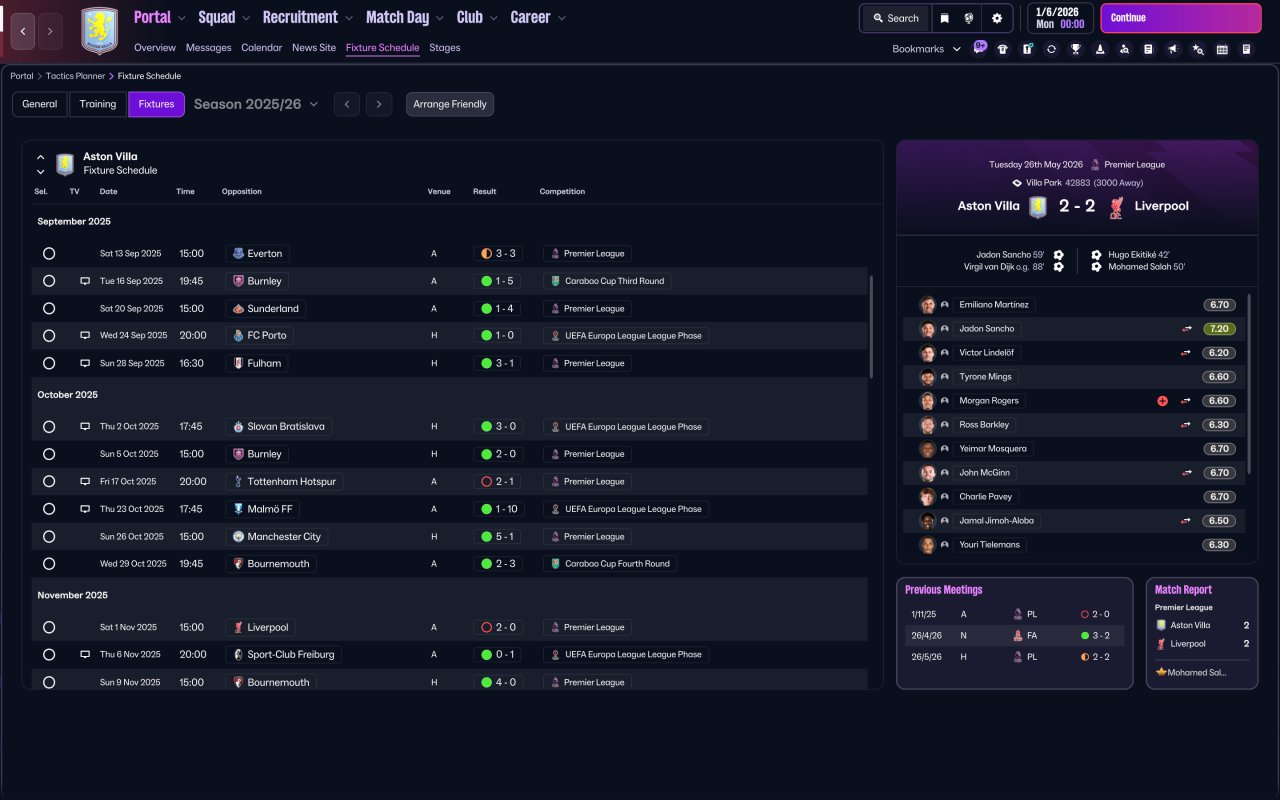The height and width of the screenshot is (800, 1280).
Task: Open the Tactics Planner breadcrumb link
Action: pyautogui.click(x=75, y=76)
